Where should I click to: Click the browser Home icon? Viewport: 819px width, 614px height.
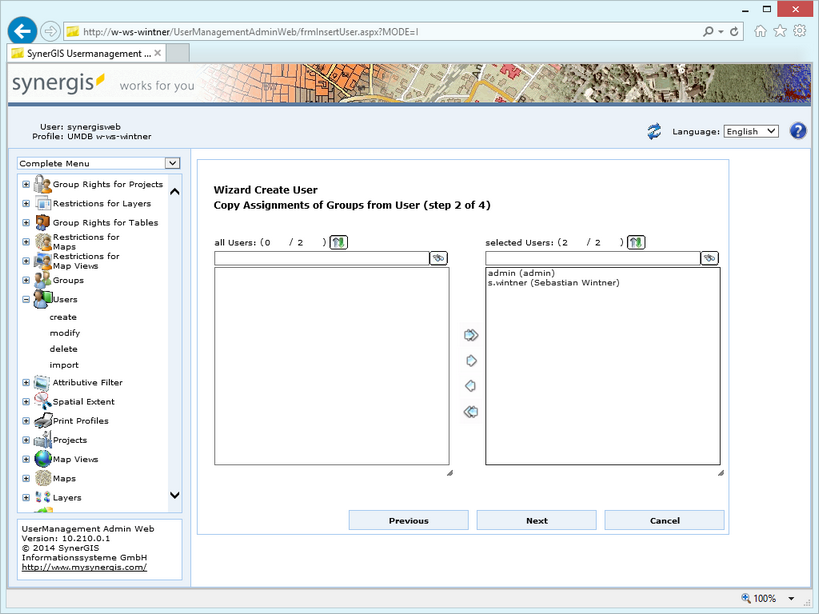(760, 31)
